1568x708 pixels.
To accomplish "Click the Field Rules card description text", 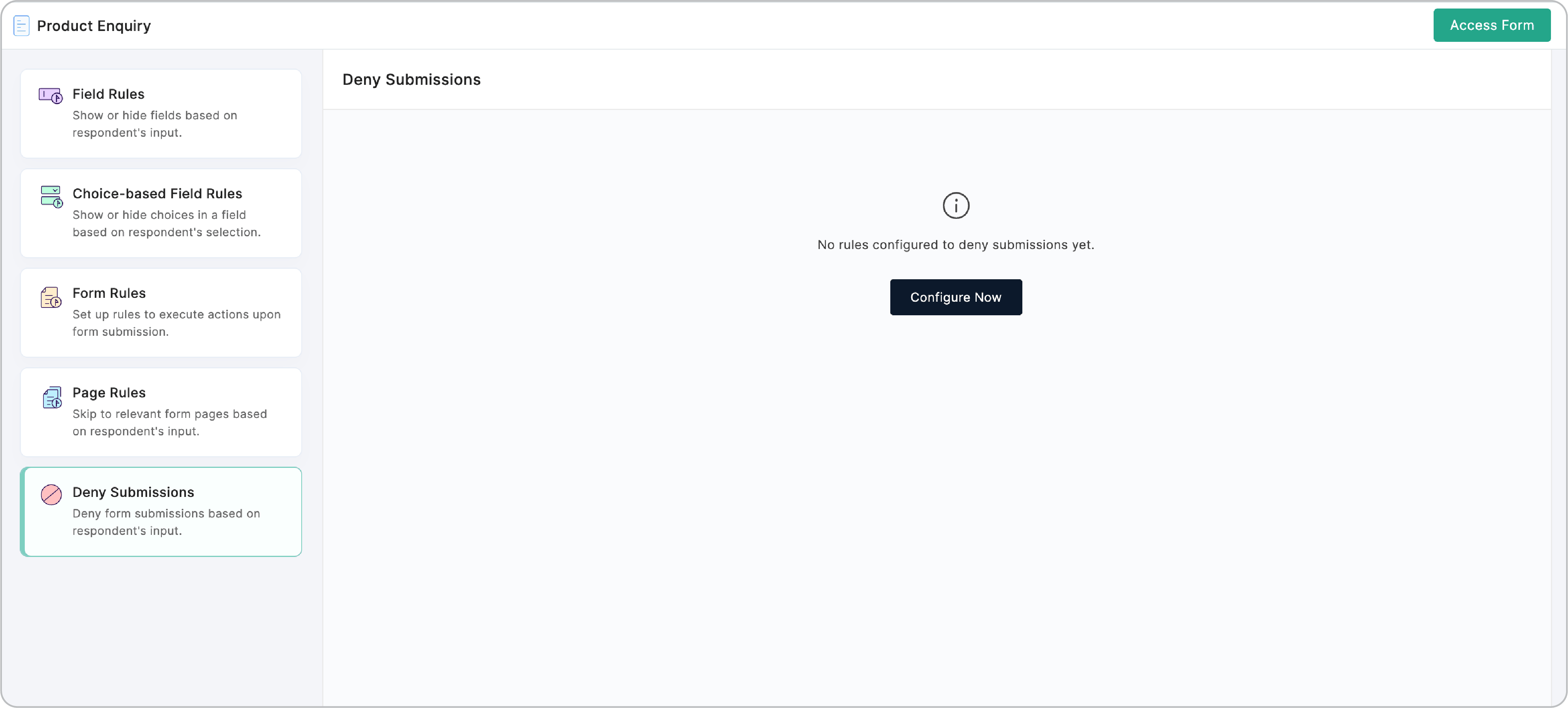I will 155,124.
